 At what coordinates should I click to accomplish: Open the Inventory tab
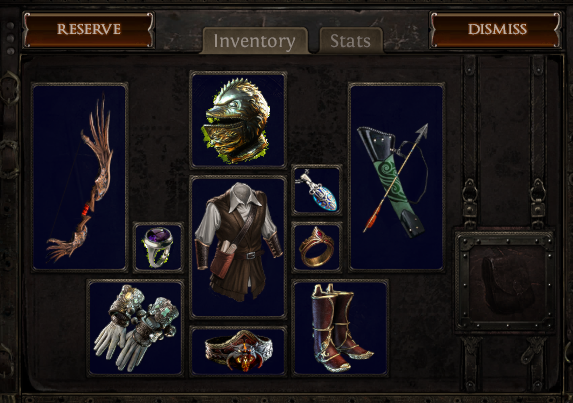(254, 41)
